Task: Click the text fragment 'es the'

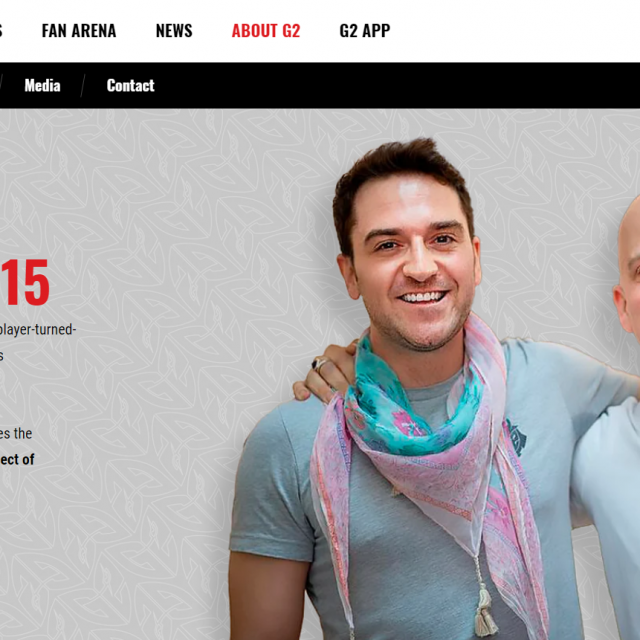Action: click(16, 433)
